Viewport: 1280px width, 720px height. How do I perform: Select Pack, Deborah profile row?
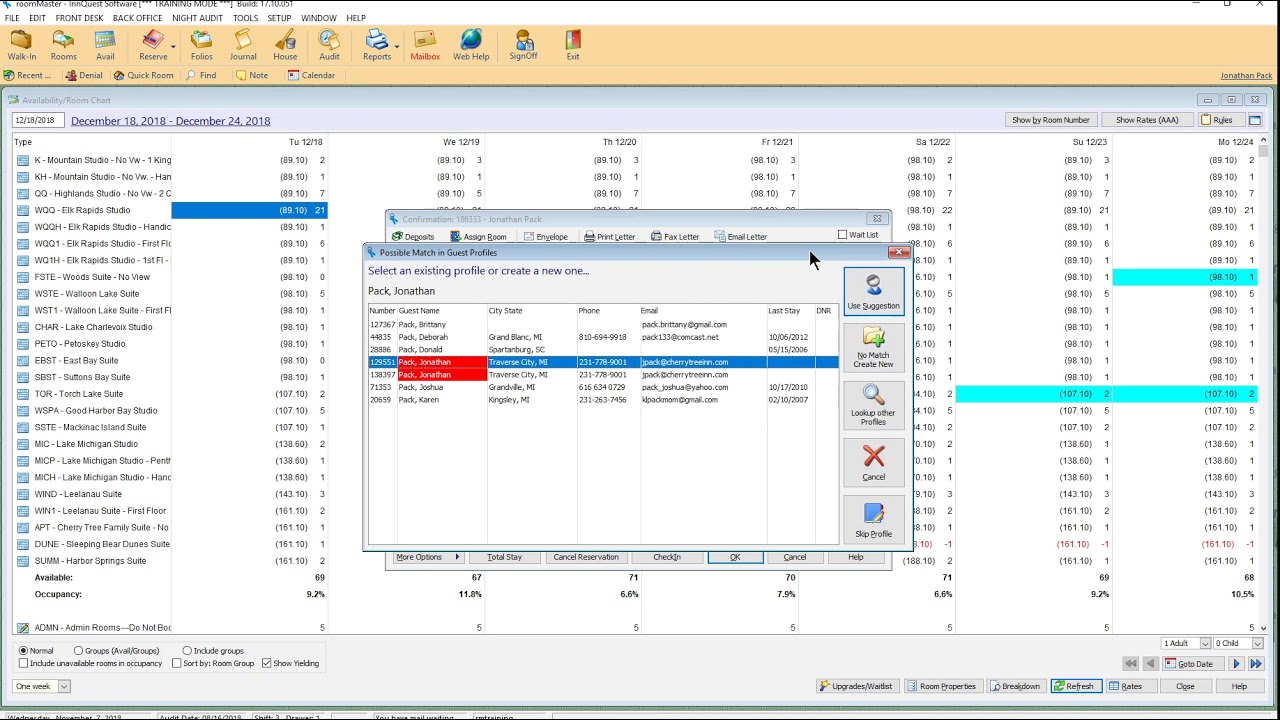[x=603, y=337]
